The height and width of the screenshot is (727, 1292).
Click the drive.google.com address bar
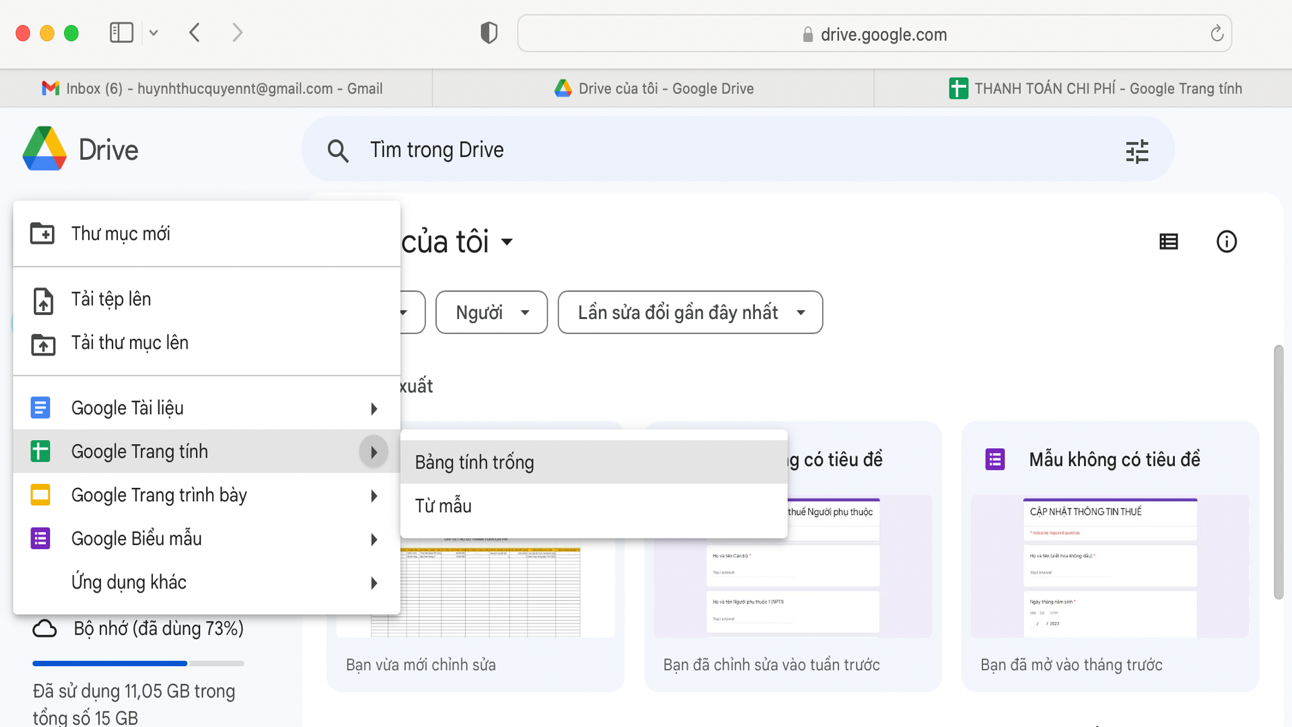pos(874,34)
